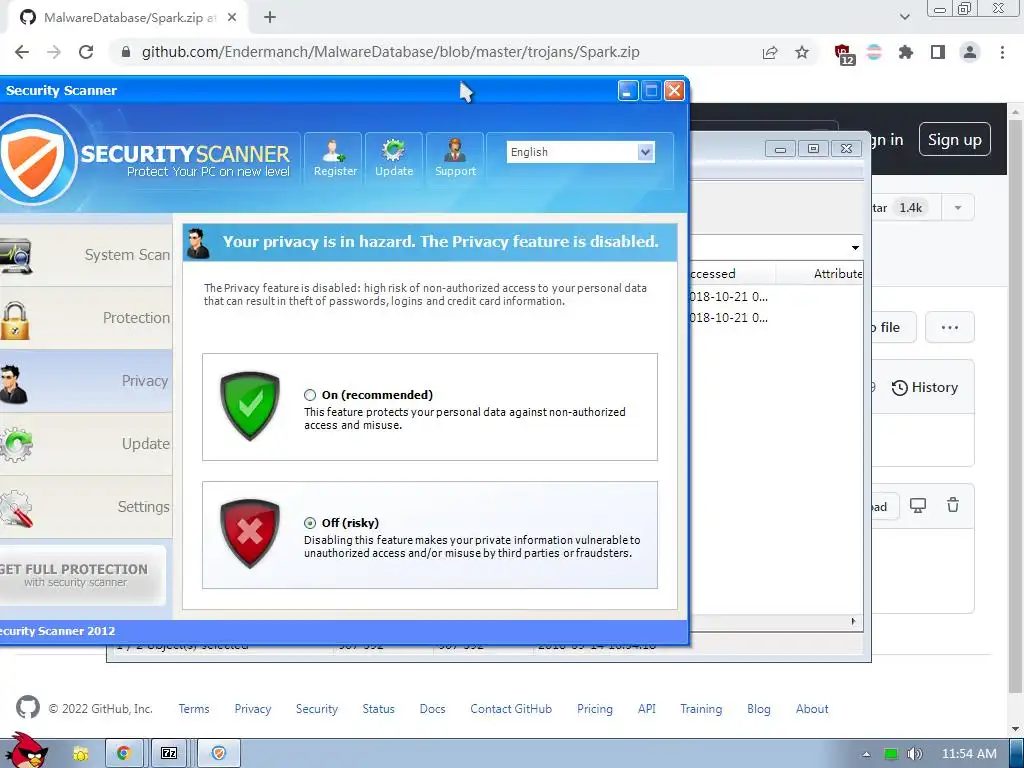Select Protection in sidebar

click(x=86, y=318)
